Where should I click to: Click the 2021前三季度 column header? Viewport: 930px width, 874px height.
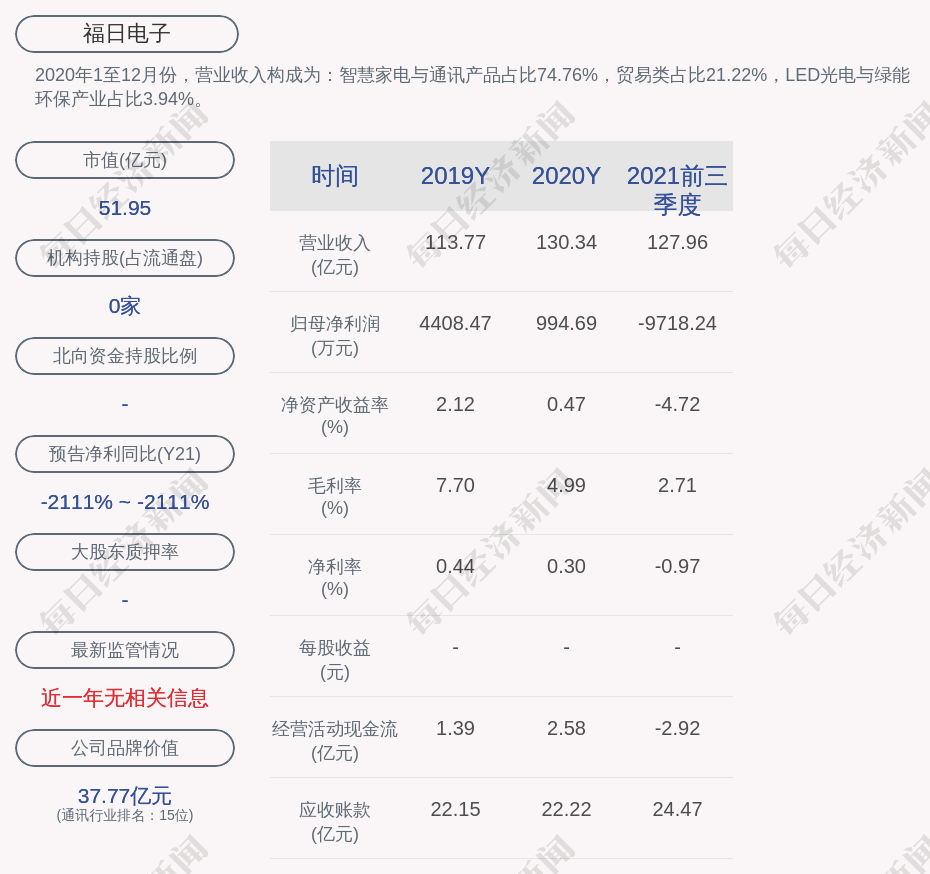[677, 190]
